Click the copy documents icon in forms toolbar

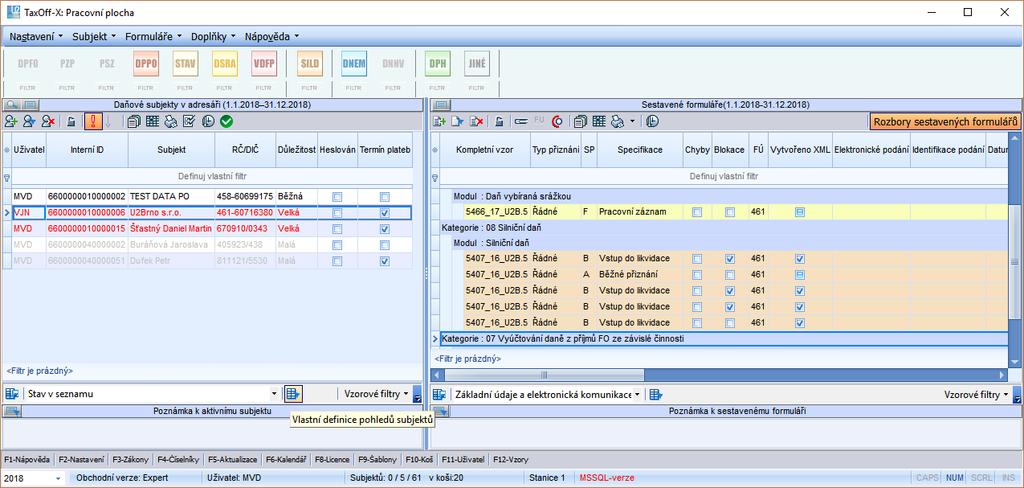580,121
